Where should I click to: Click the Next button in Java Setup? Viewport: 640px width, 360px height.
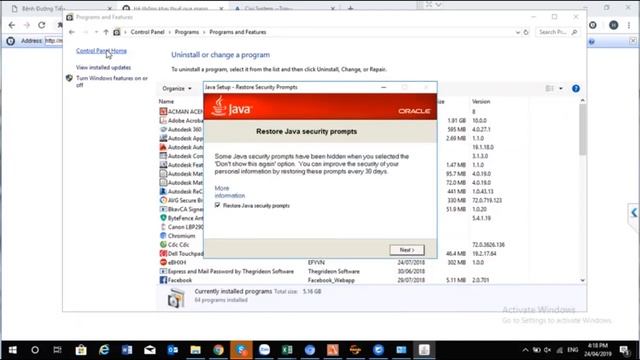[x=407, y=250]
